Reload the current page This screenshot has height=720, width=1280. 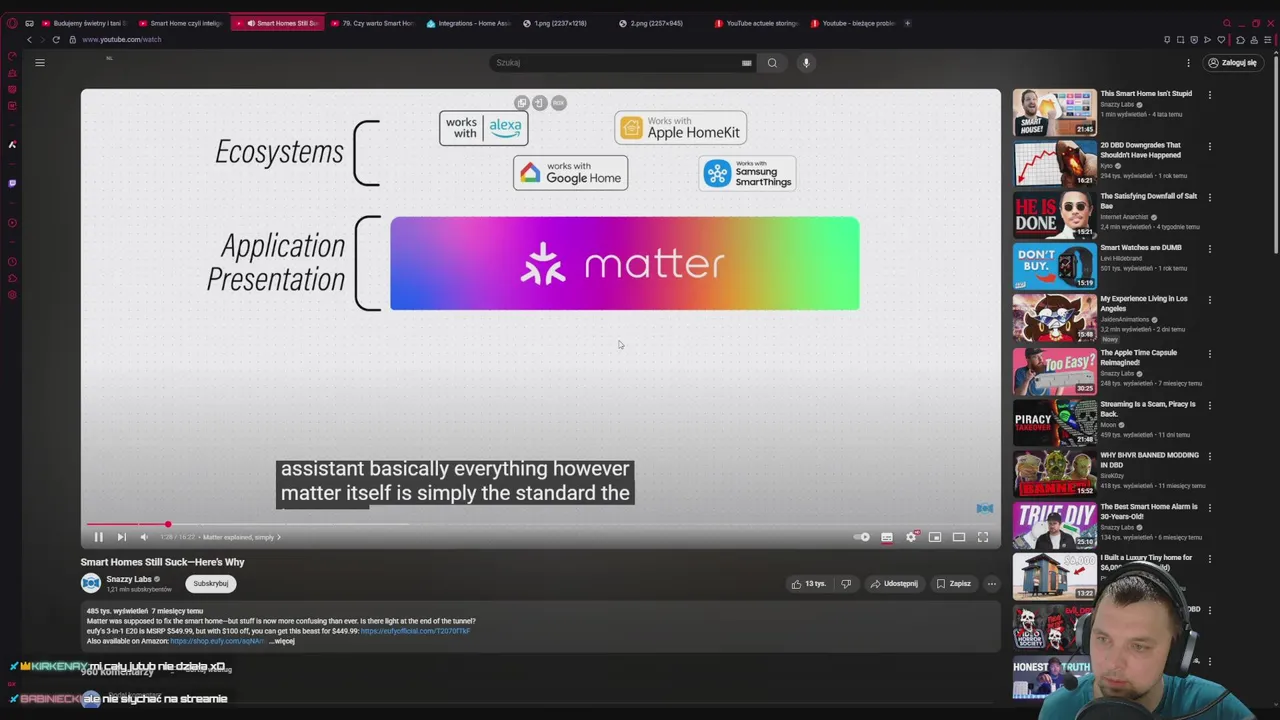(56, 39)
